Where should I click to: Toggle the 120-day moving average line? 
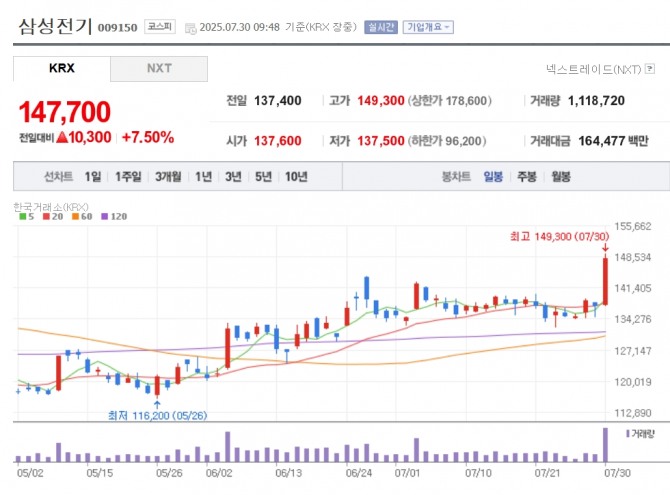click(113, 216)
